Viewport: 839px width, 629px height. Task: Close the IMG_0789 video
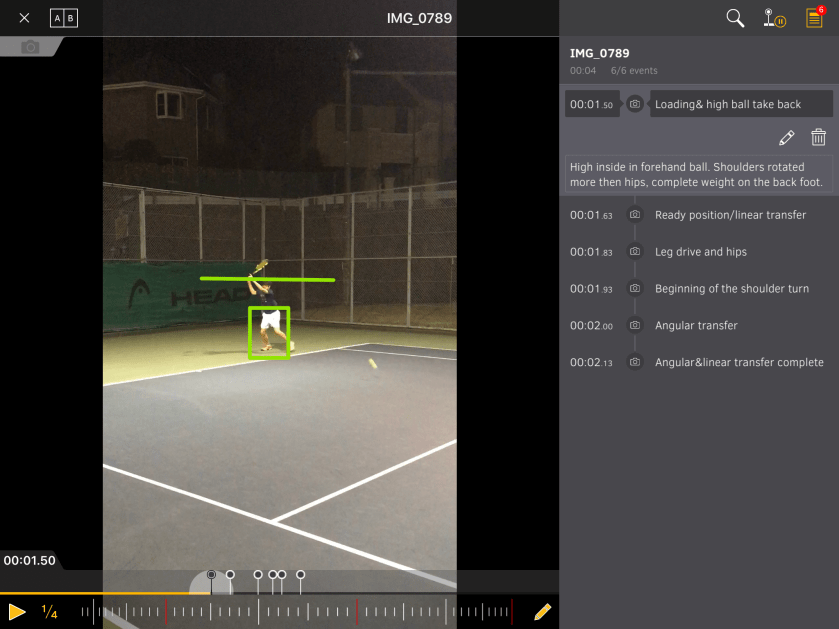[x=24, y=18]
